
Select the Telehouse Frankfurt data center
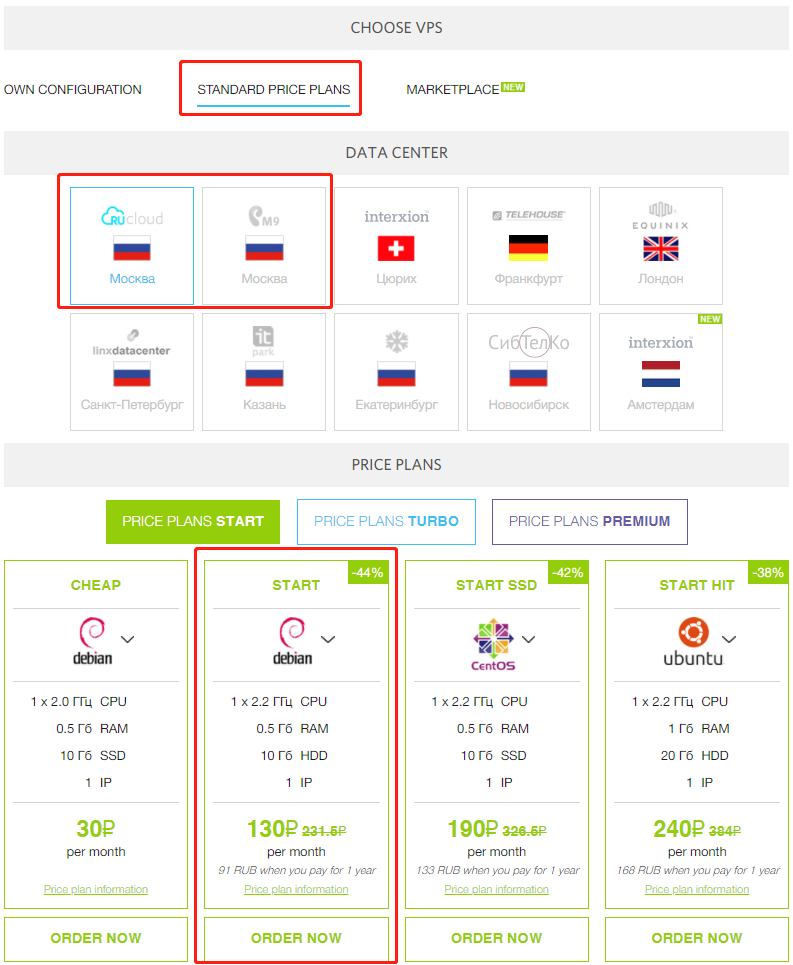[528, 246]
